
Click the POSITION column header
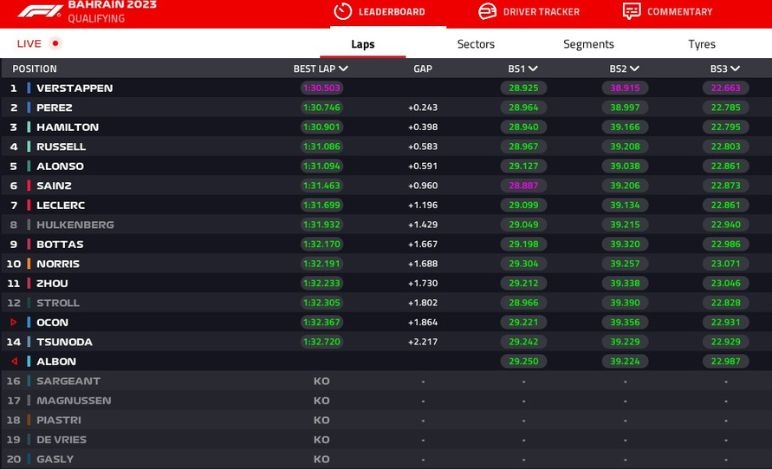(34, 69)
